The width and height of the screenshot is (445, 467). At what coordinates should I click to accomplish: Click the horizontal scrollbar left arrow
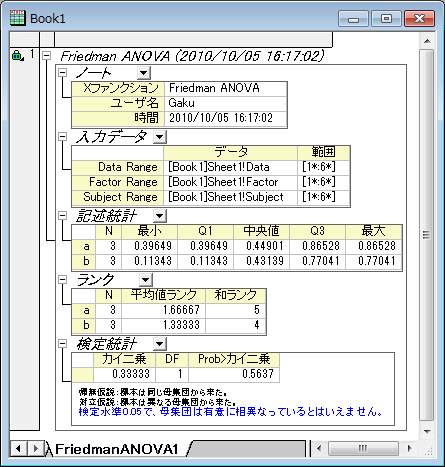click(x=319, y=448)
